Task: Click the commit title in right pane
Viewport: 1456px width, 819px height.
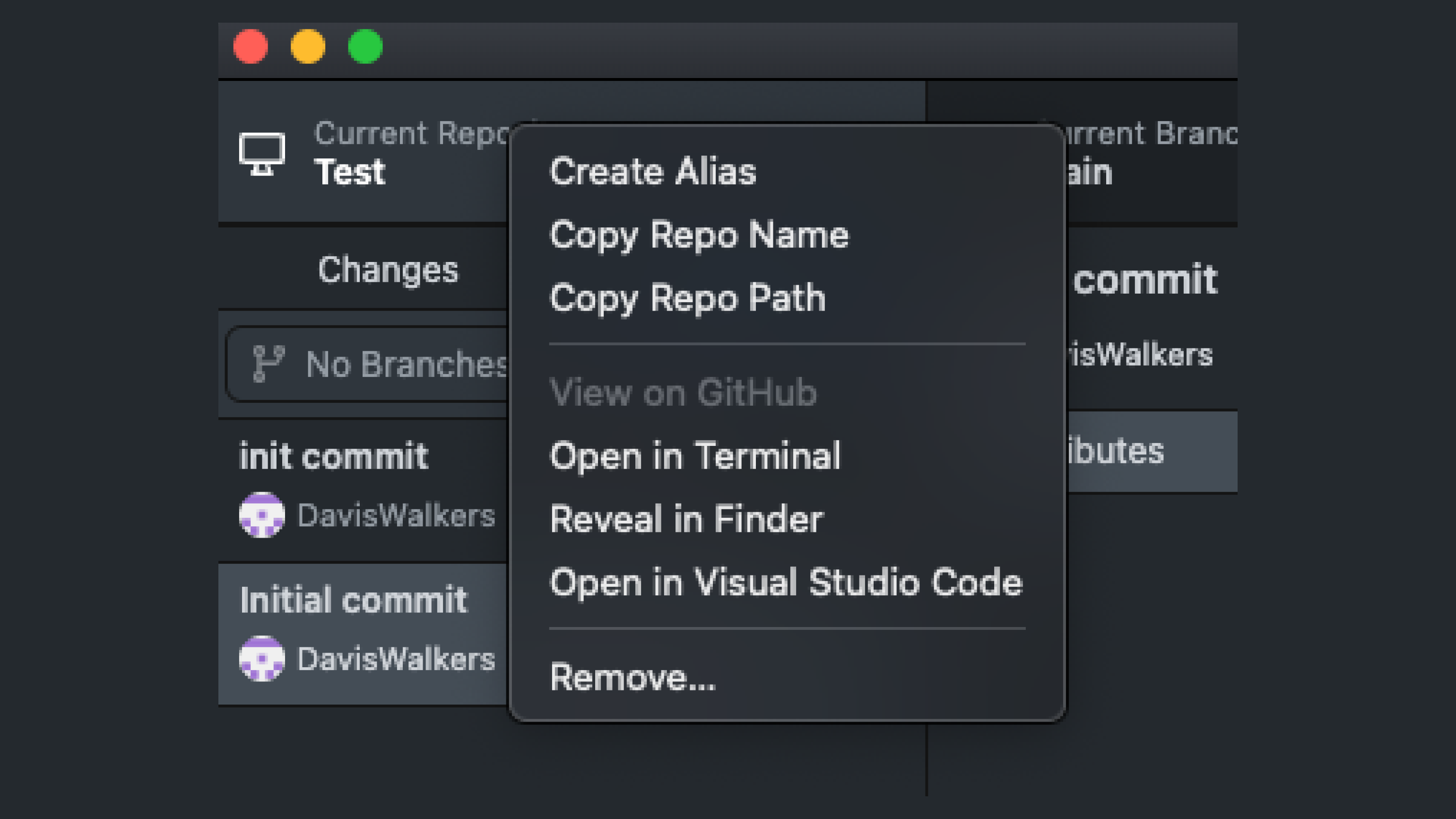Action: [x=1145, y=279]
